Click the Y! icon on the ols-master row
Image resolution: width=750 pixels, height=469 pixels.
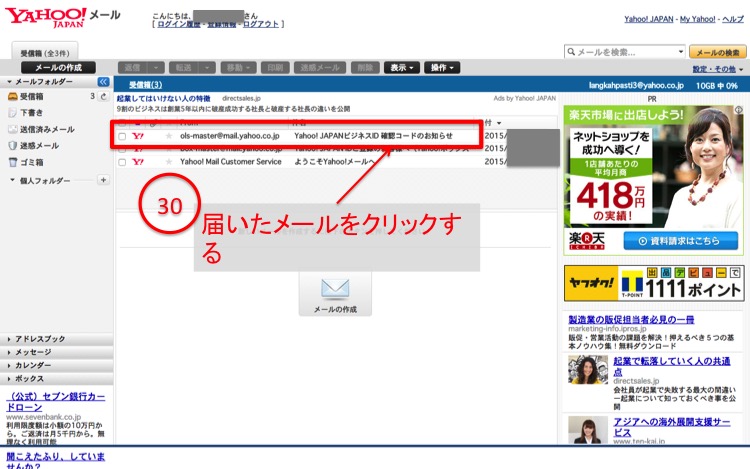click(x=138, y=136)
